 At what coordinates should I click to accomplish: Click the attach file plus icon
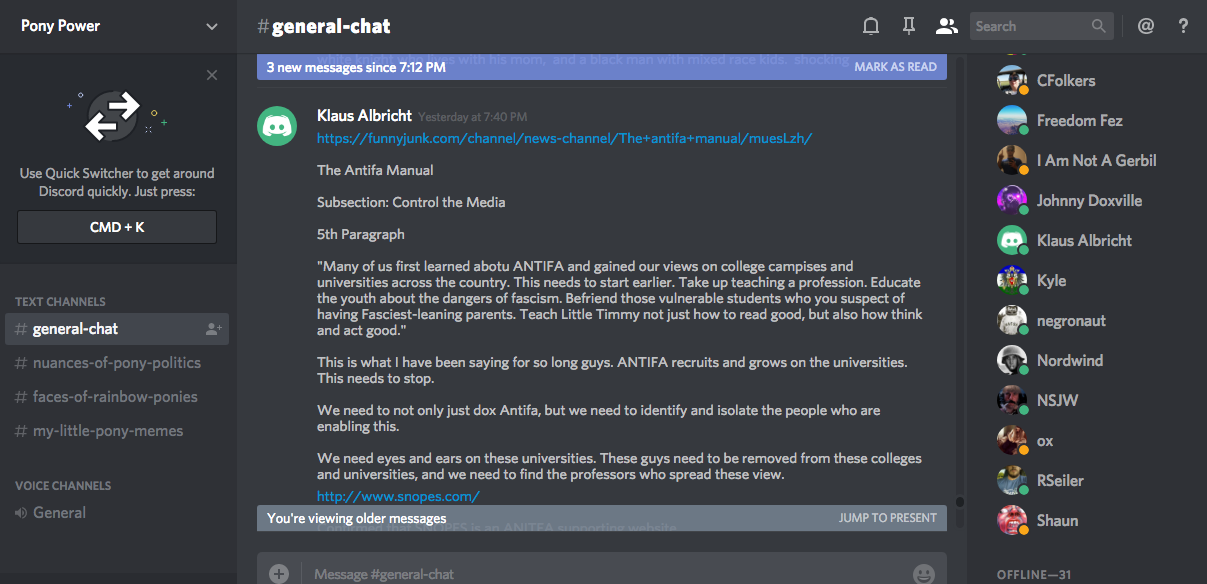click(279, 574)
